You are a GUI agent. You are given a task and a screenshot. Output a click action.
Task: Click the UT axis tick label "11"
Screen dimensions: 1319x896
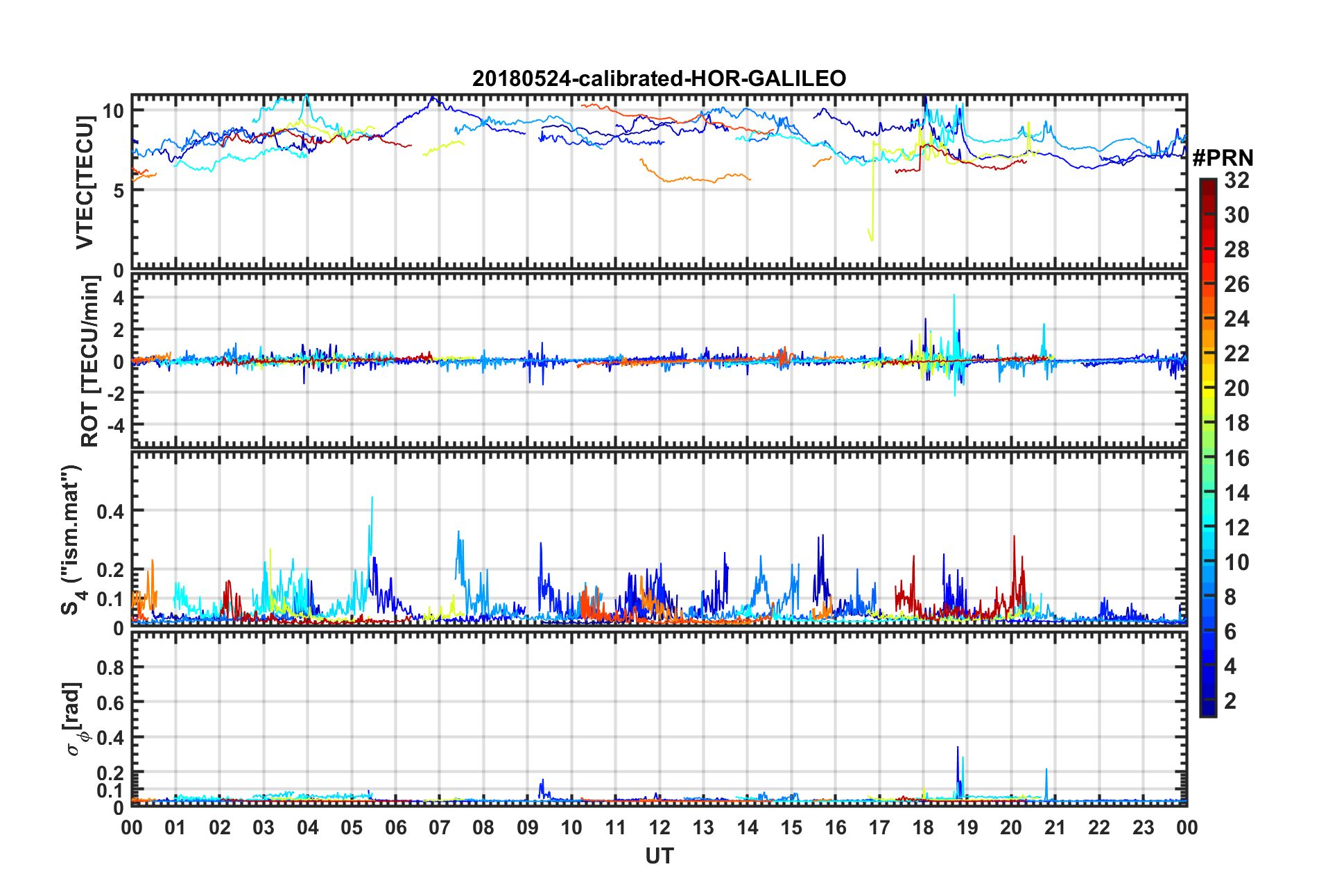click(x=616, y=828)
